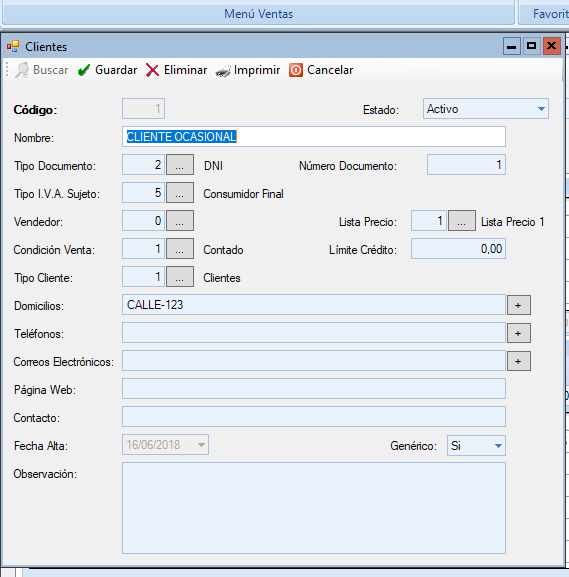Browse Lista Precio with the ellipsis button
569x577 pixels.
pyautogui.click(x=462, y=221)
